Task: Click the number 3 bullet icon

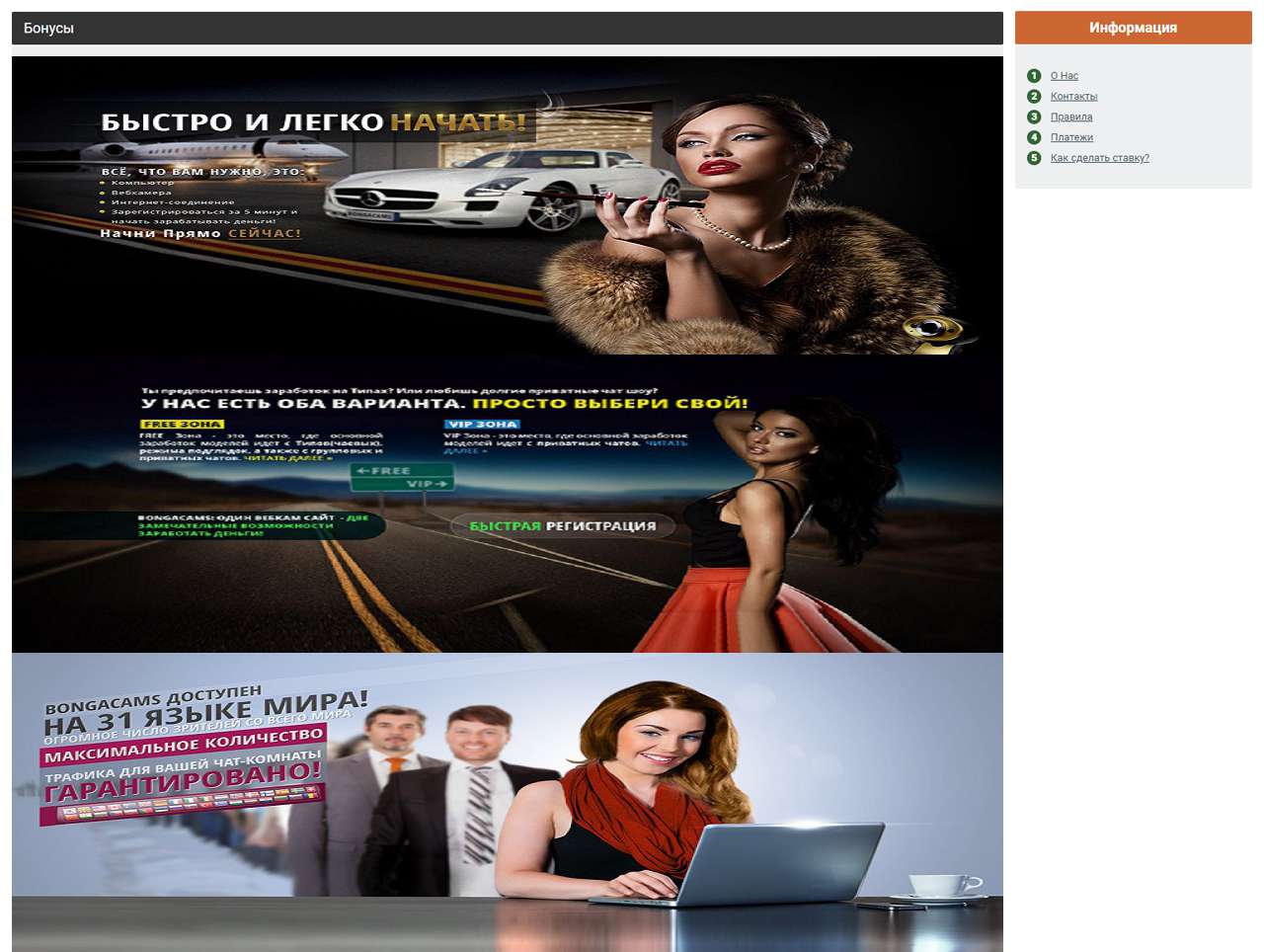Action: (x=1034, y=117)
